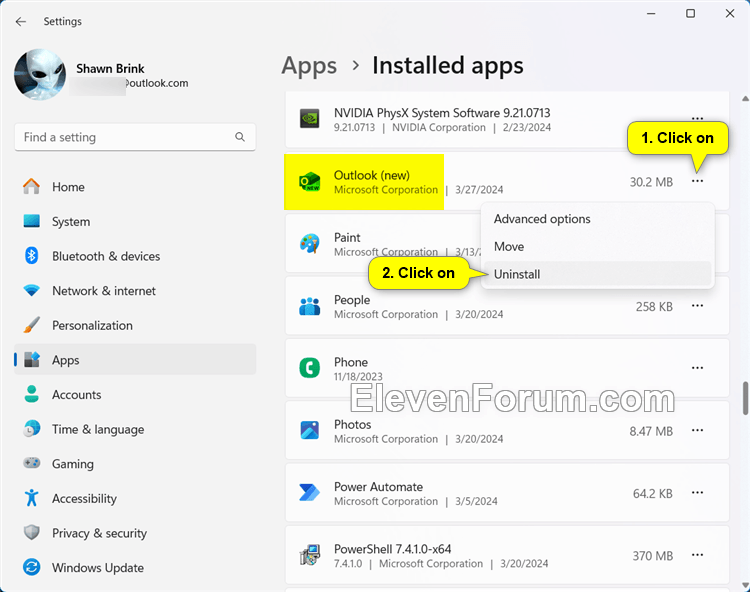Choose Uninstall in the context menu
Viewport: 750px width, 592px height.
point(597,274)
